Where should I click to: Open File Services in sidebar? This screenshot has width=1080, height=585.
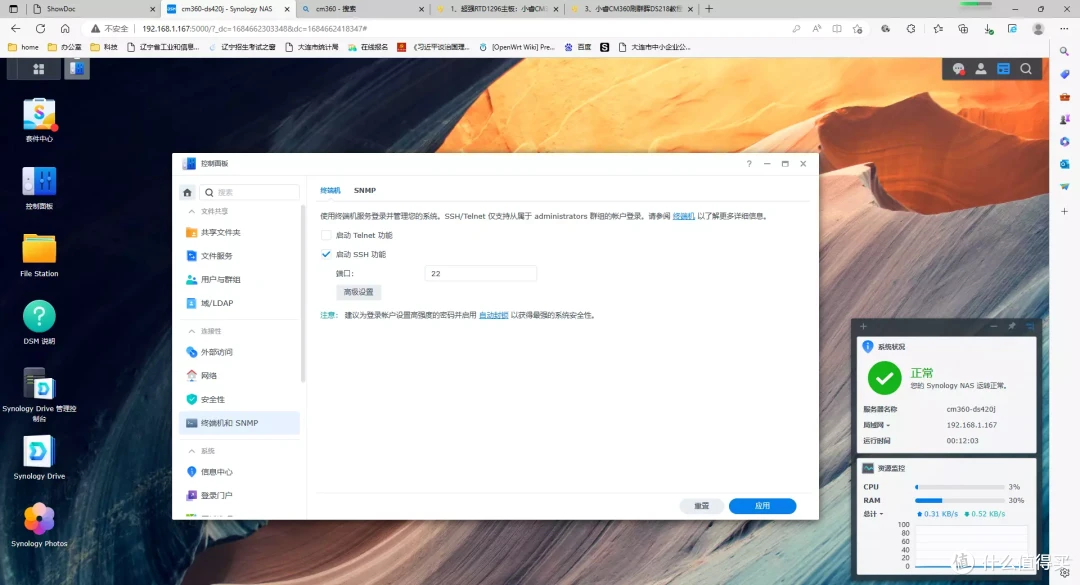(x=240, y=256)
